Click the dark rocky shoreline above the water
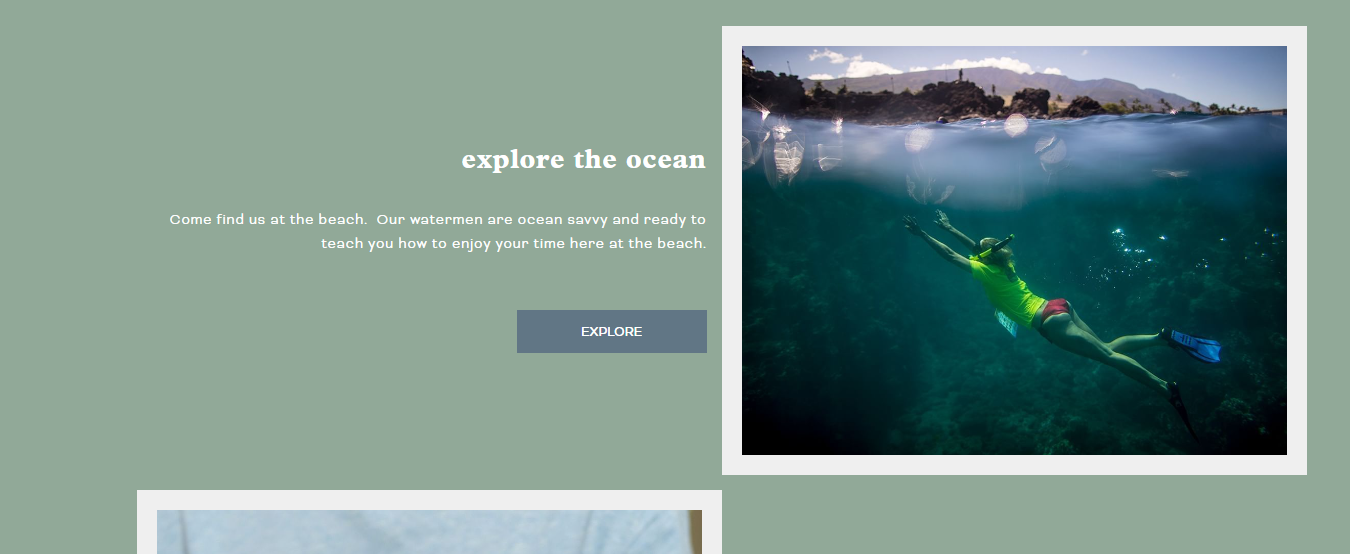This screenshot has width=1350, height=554. click(900, 100)
